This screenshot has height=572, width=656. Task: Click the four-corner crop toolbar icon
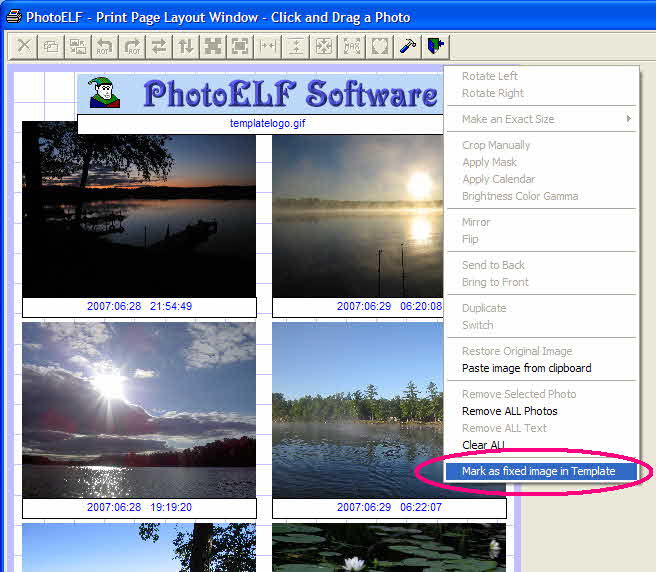pos(213,46)
